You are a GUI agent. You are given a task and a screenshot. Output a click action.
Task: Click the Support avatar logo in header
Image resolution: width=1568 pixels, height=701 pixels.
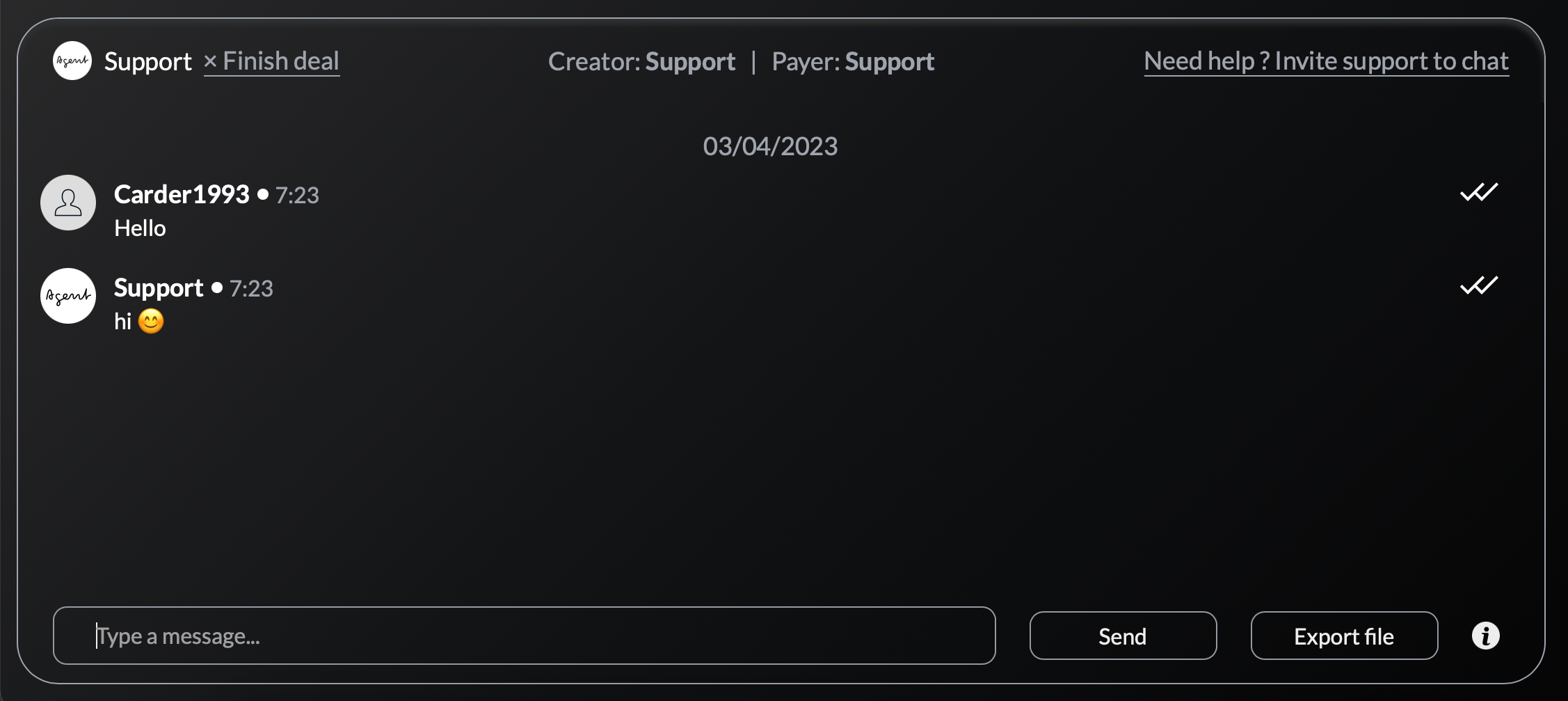pos(72,61)
